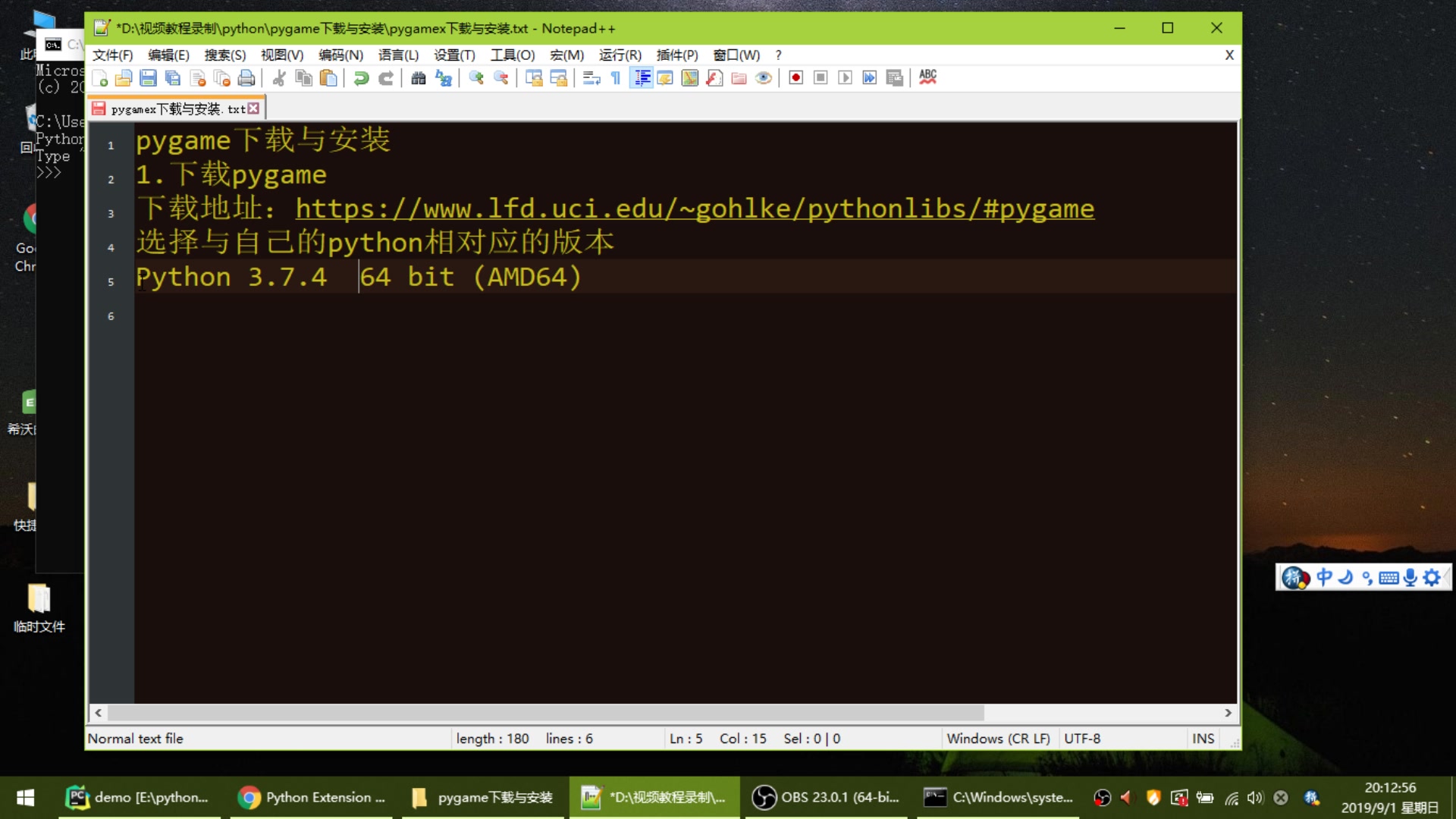Open the 设置(T) menu
Viewport: 1456px width, 819px height.
[x=454, y=55]
